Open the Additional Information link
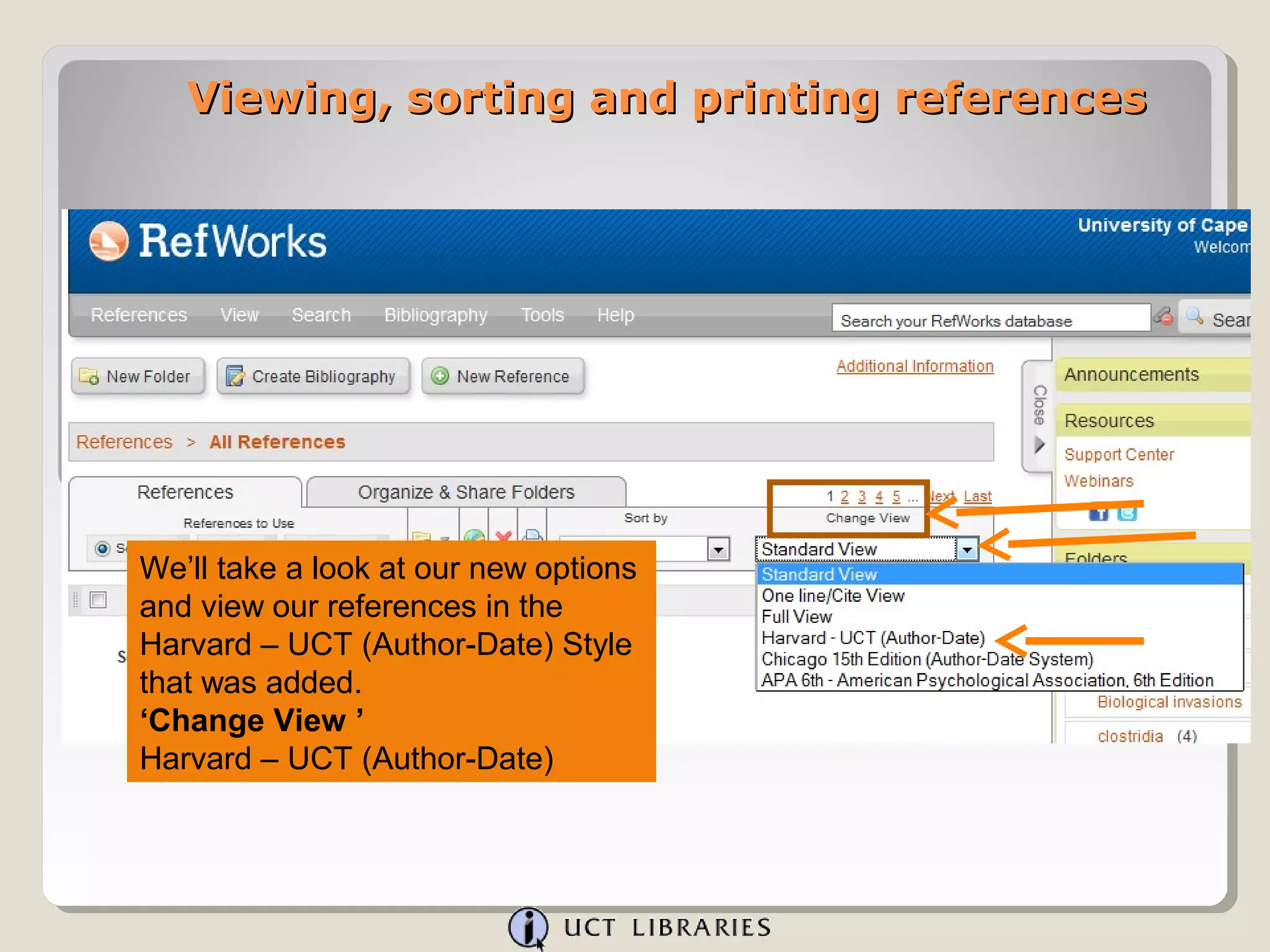This screenshot has height=952, width=1270. click(x=915, y=366)
